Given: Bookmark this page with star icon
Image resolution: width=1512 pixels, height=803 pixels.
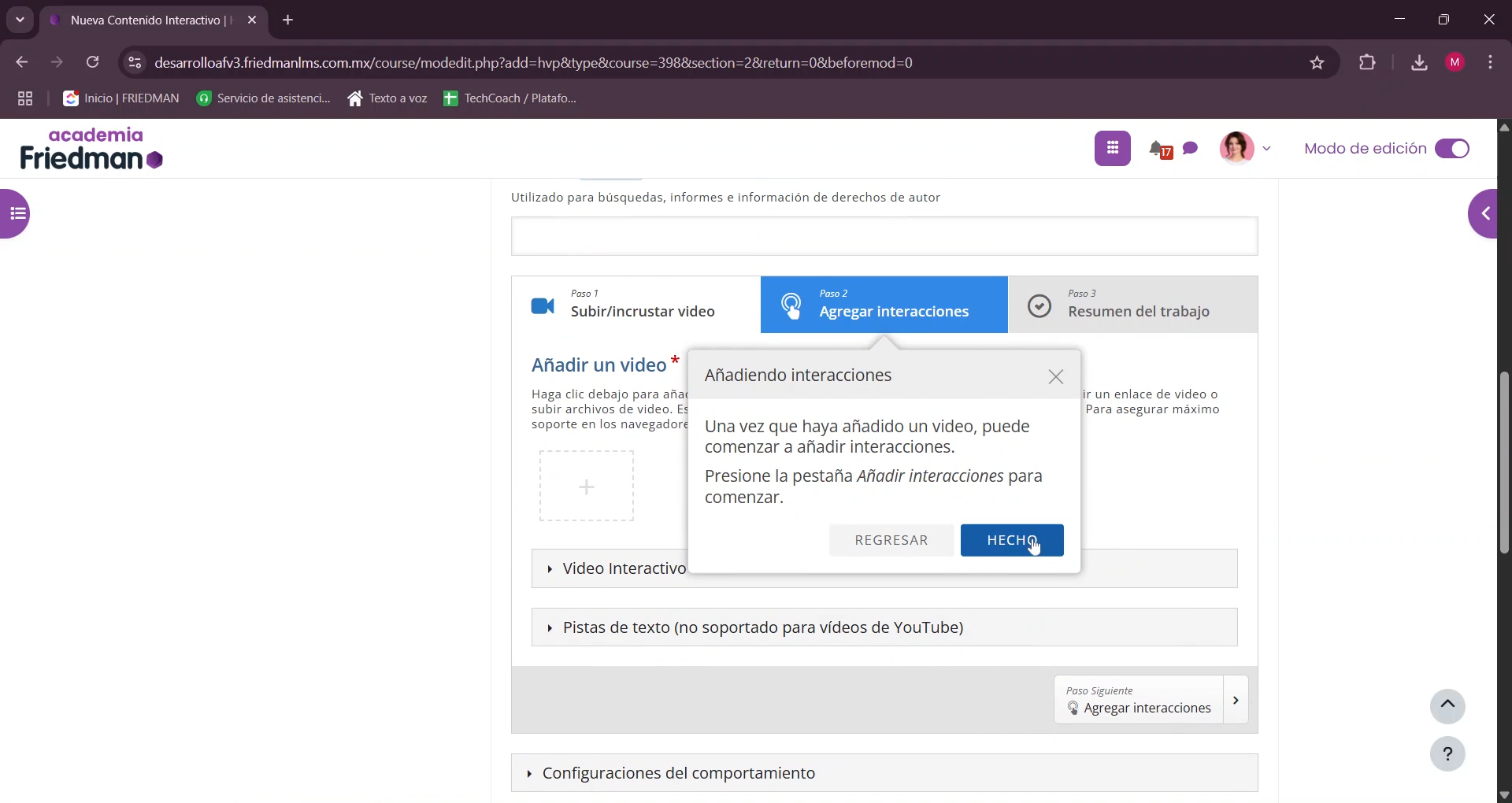Looking at the screenshot, I should point(1317,62).
